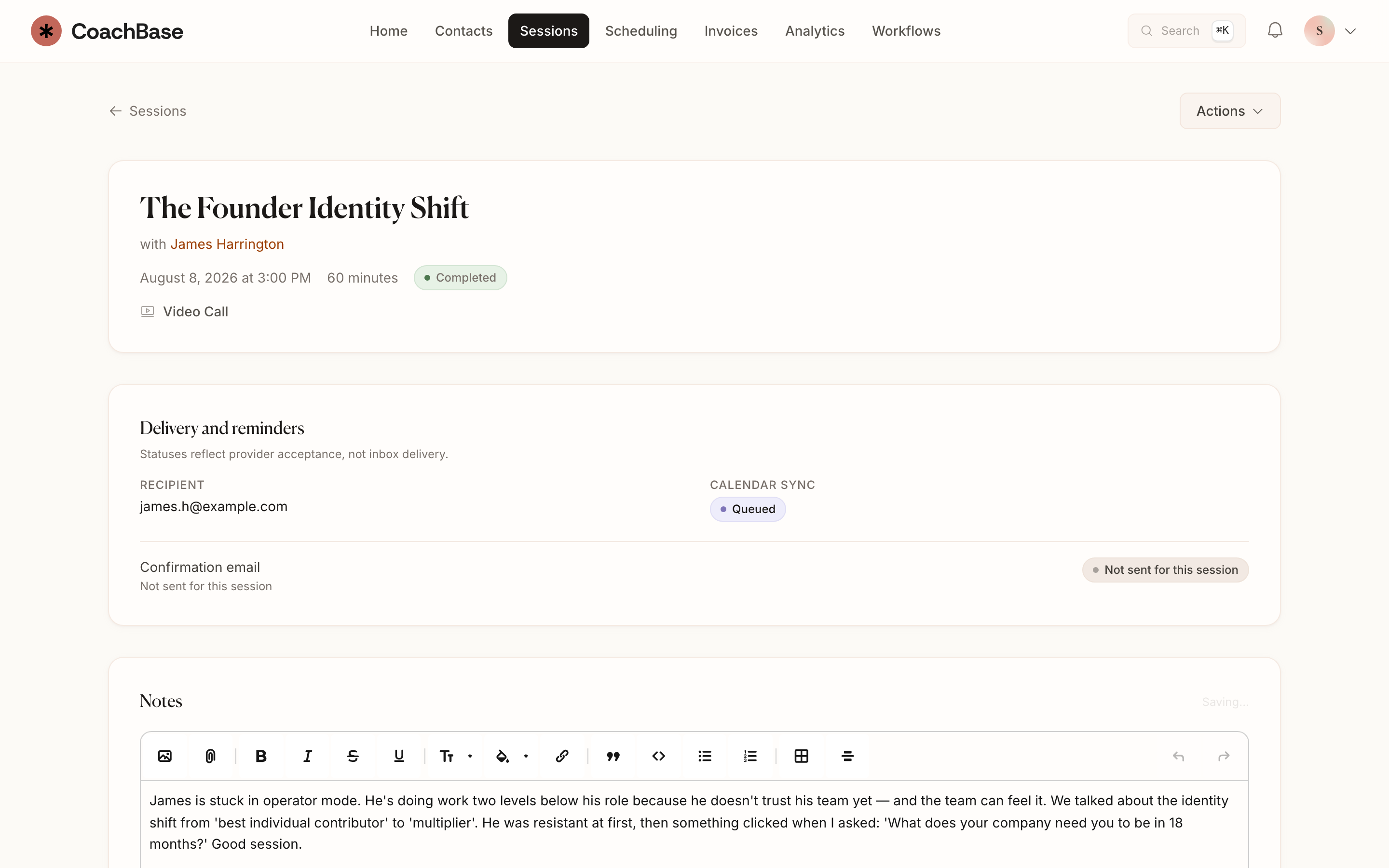Apply underline formatting

pos(399,756)
